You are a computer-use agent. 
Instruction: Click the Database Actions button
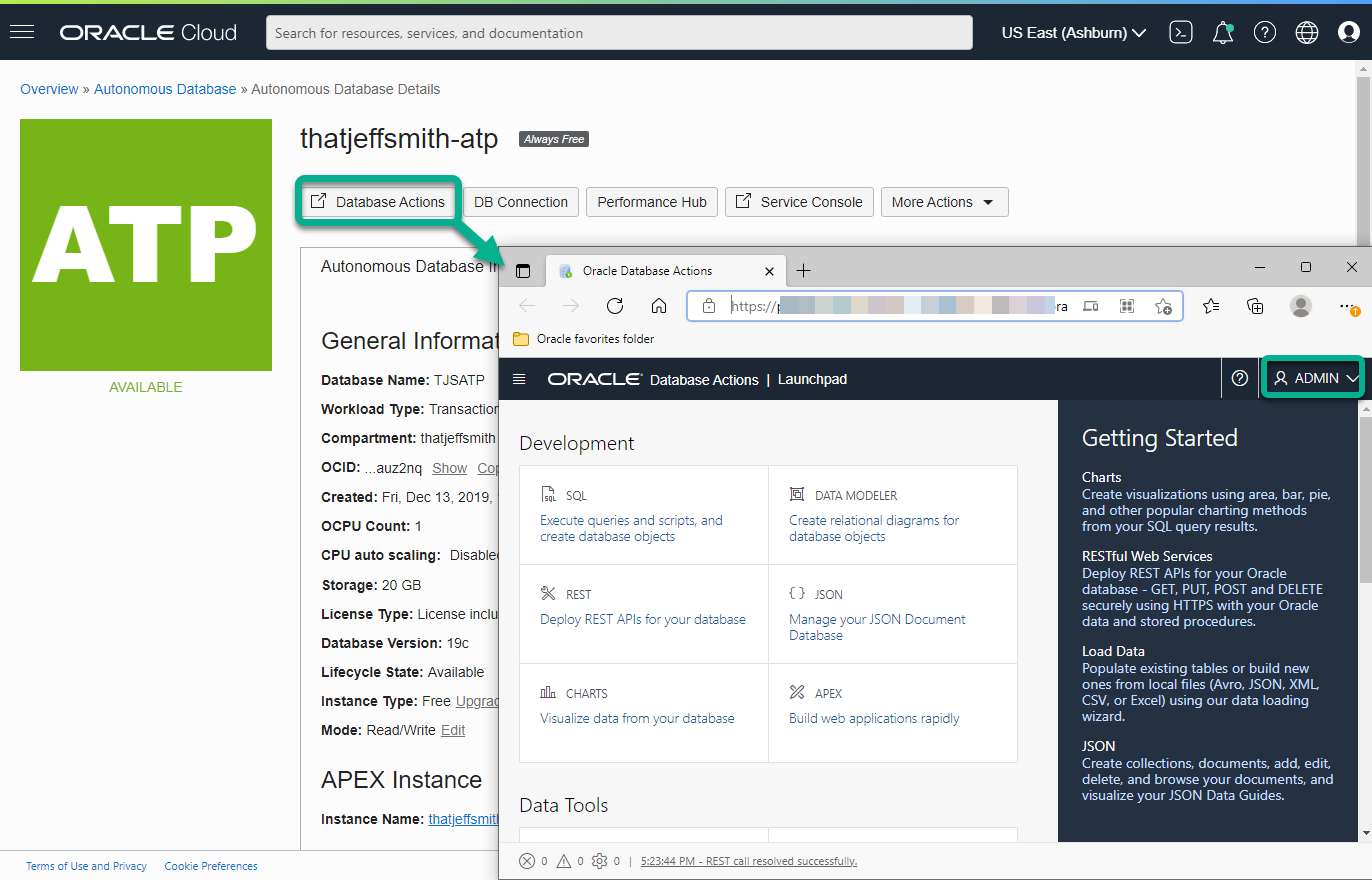[378, 202]
